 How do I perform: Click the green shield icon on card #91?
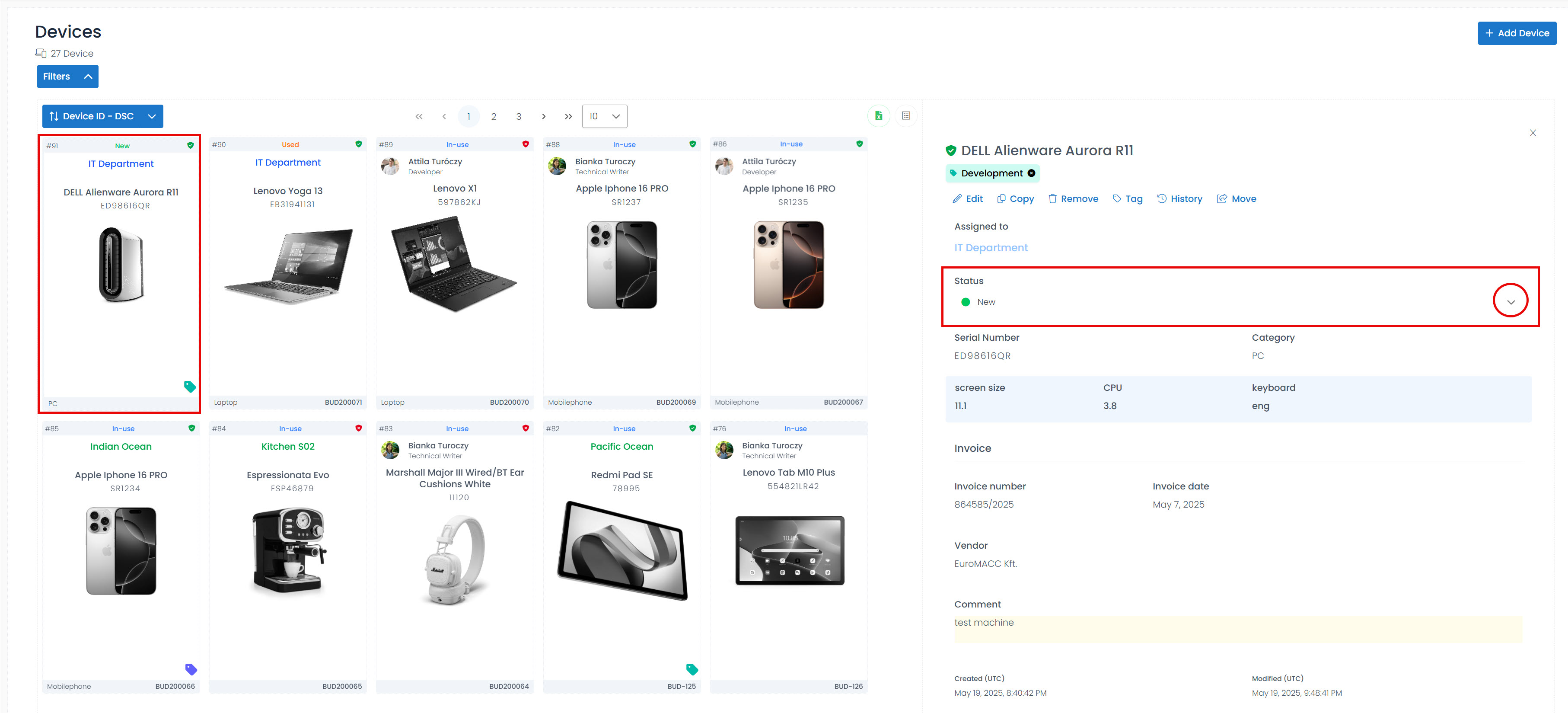[191, 146]
